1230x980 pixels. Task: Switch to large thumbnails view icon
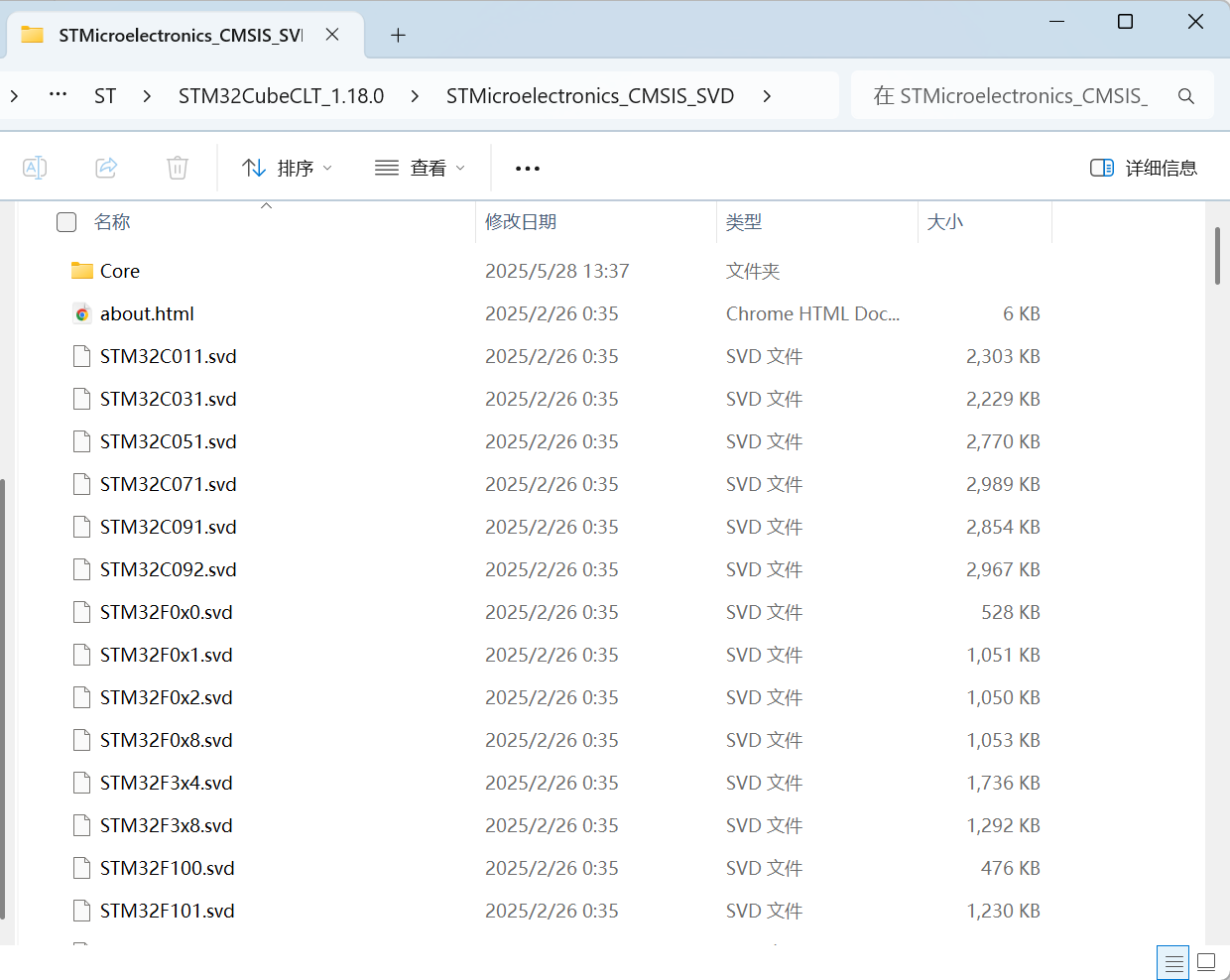click(x=1207, y=962)
